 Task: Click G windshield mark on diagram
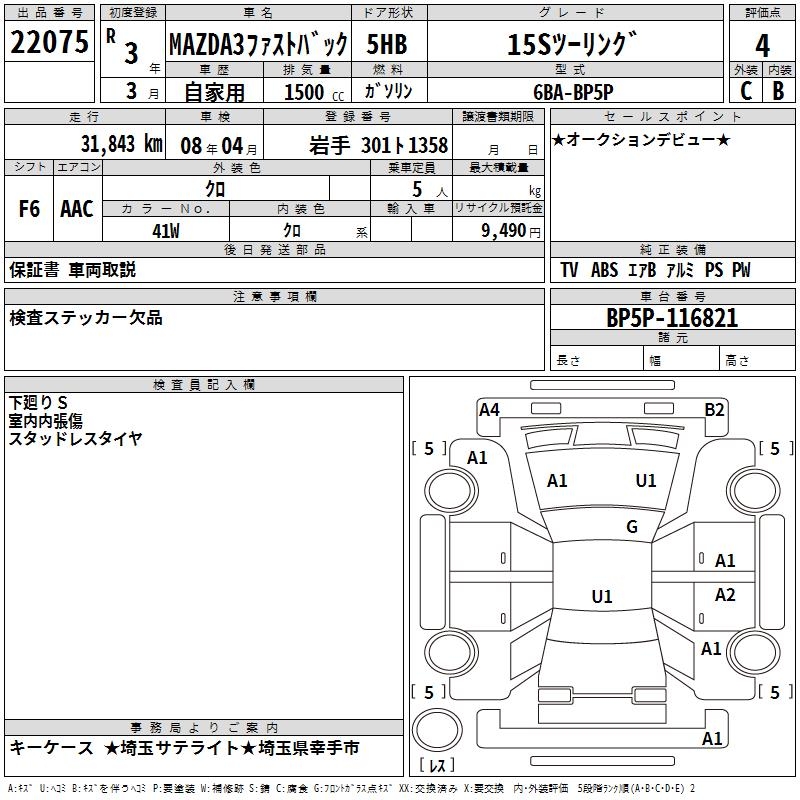632,527
